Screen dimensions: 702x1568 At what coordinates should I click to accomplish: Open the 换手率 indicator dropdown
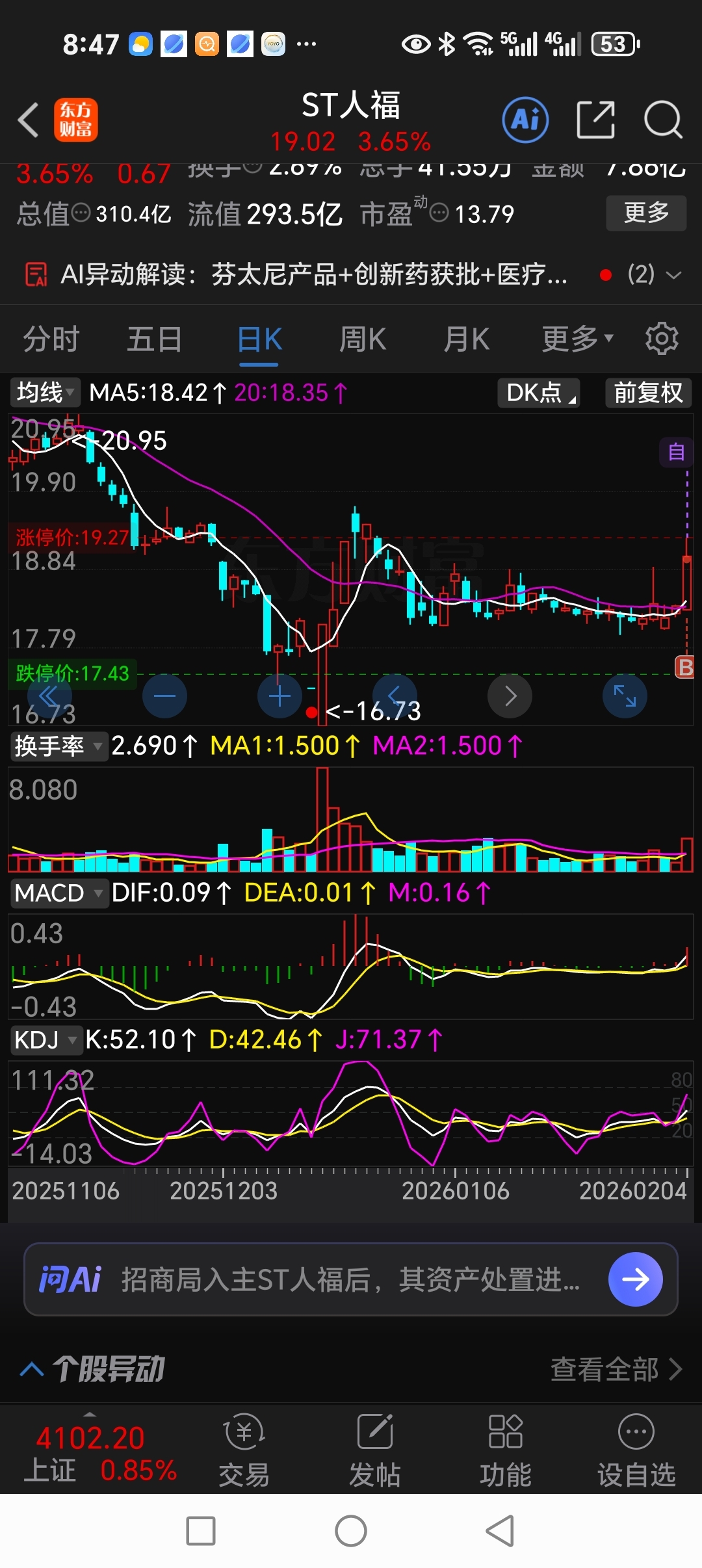tap(58, 746)
